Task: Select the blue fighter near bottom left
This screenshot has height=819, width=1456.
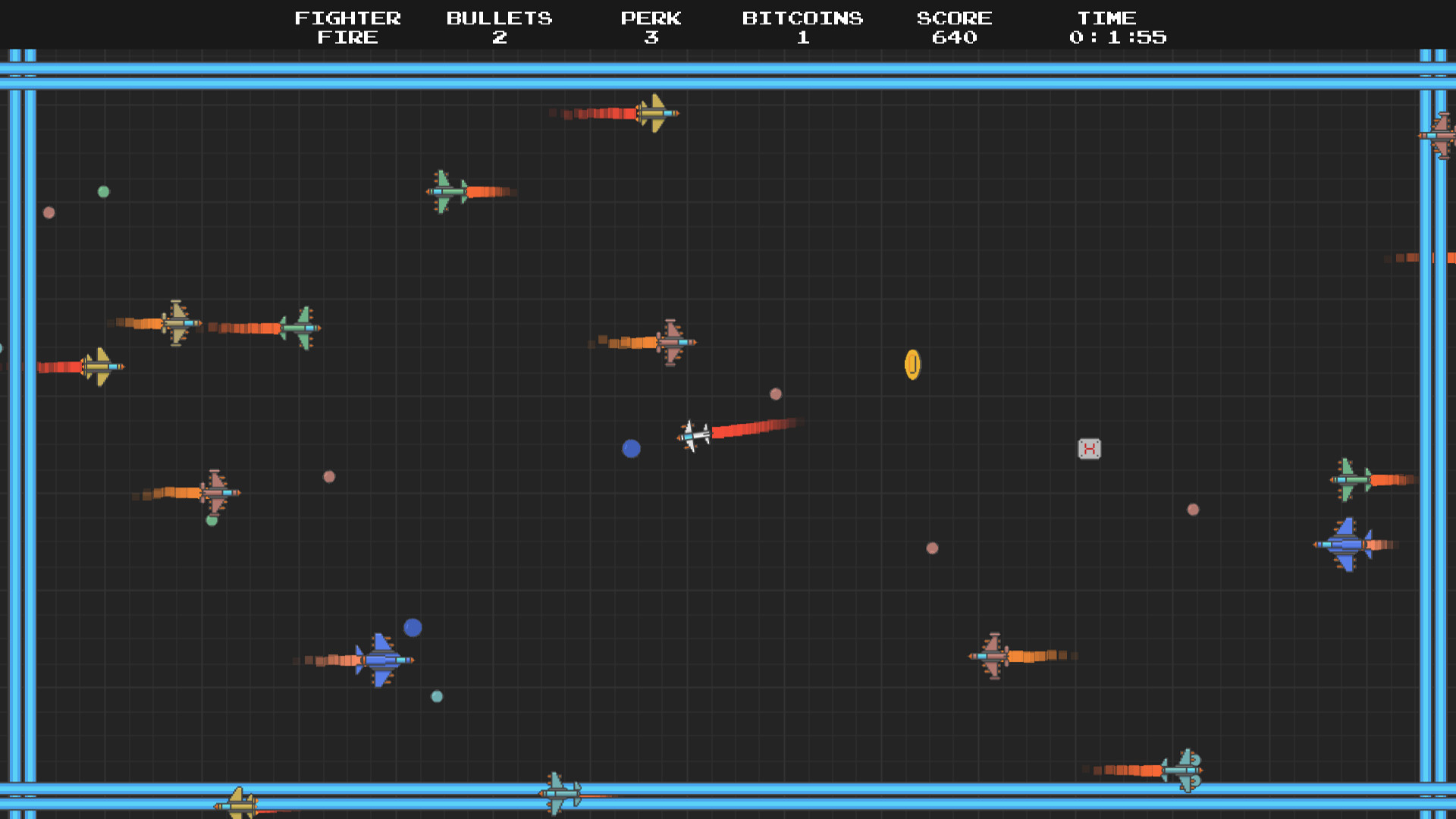Action: (383, 658)
